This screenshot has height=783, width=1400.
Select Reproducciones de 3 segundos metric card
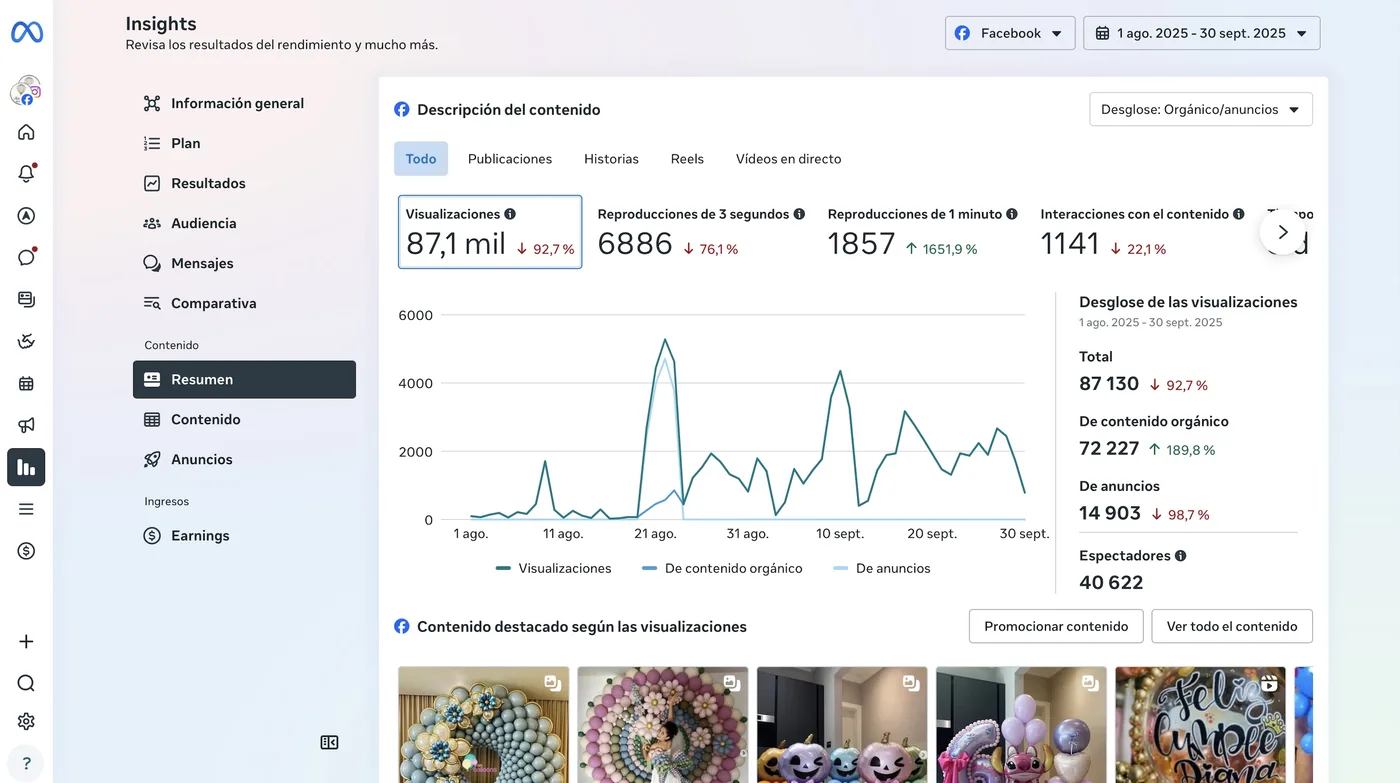click(701, 232)
